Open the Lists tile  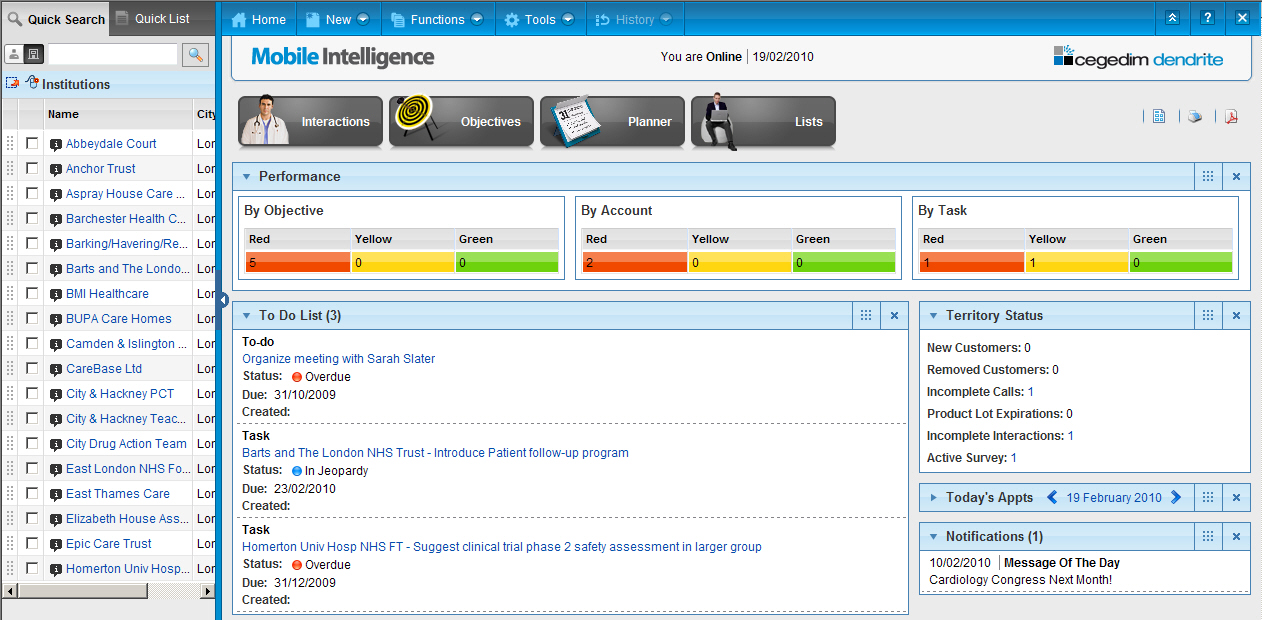click(763, 121)
